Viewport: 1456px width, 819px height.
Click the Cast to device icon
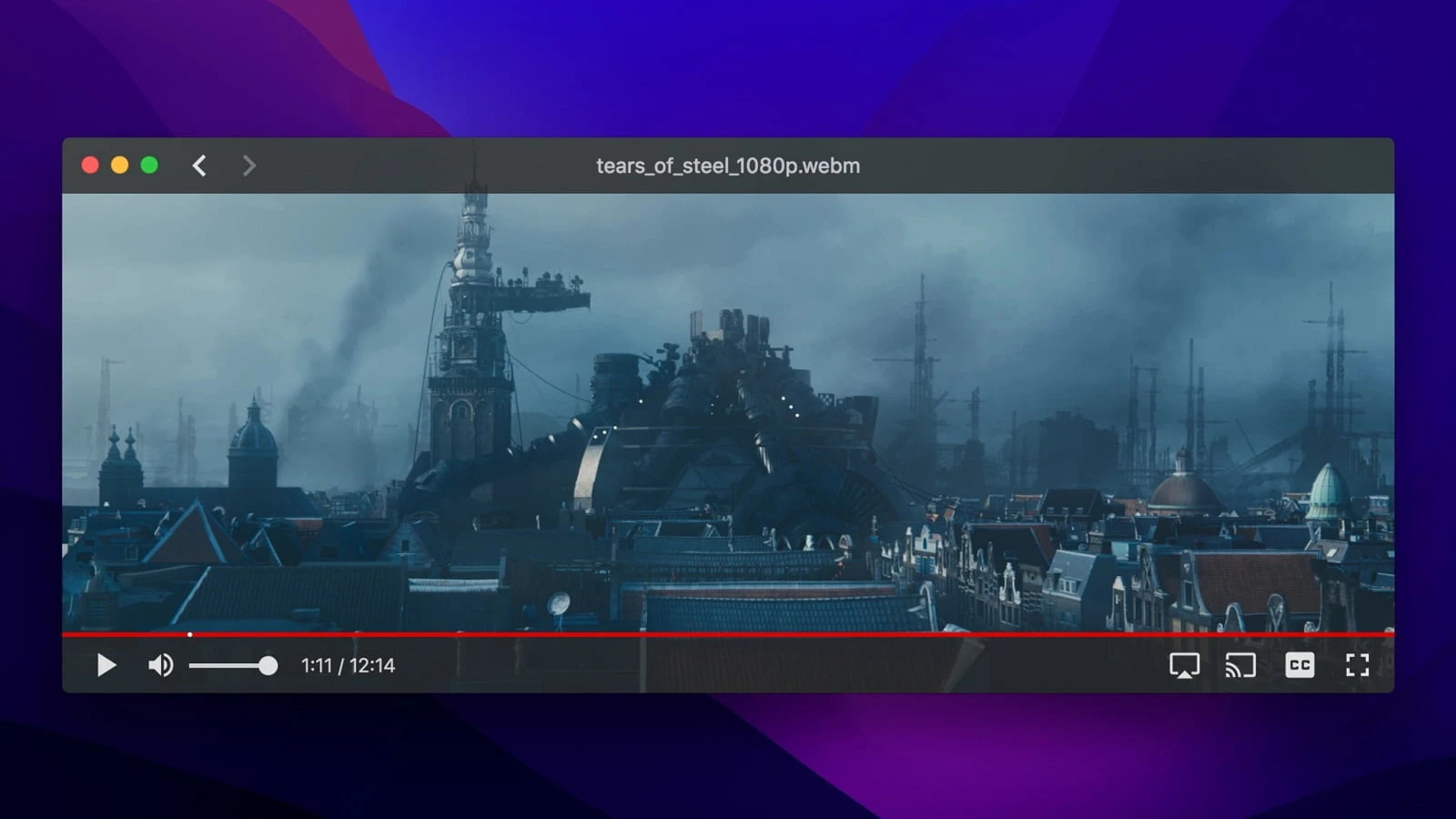[x=1240, y=665]
